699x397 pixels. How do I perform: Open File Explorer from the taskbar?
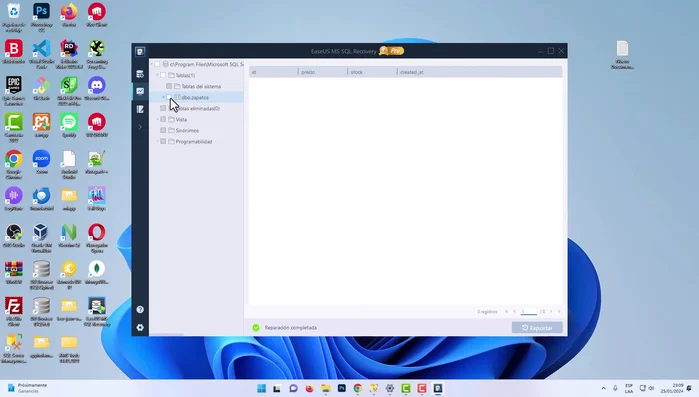325,389
